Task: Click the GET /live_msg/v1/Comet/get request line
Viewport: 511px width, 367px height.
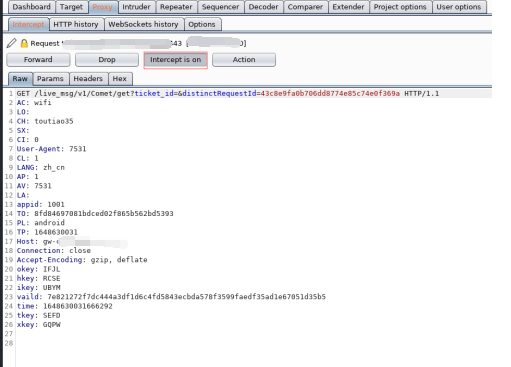Action: pyautogui.click(x=228, y=94)
